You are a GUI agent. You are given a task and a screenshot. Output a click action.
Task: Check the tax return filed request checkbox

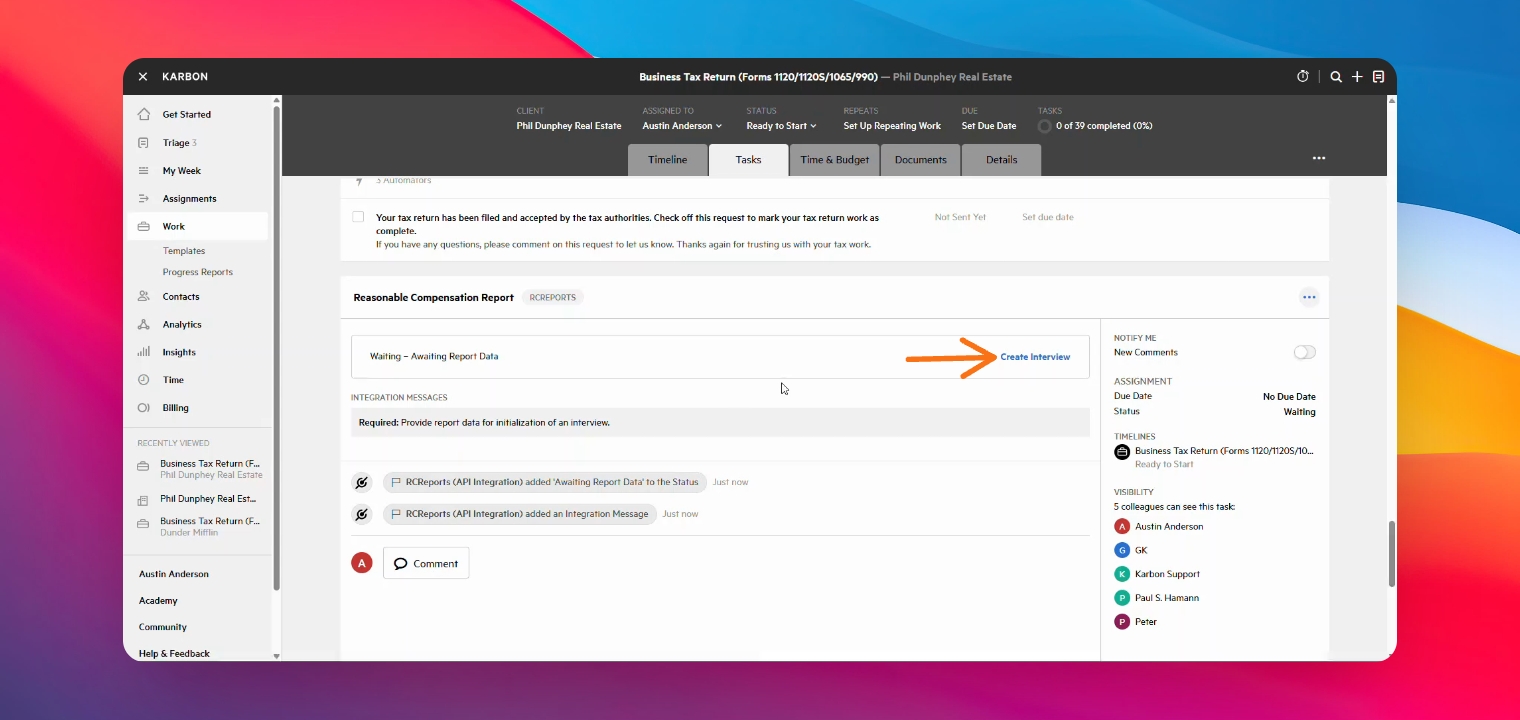(x=358, y=217)
